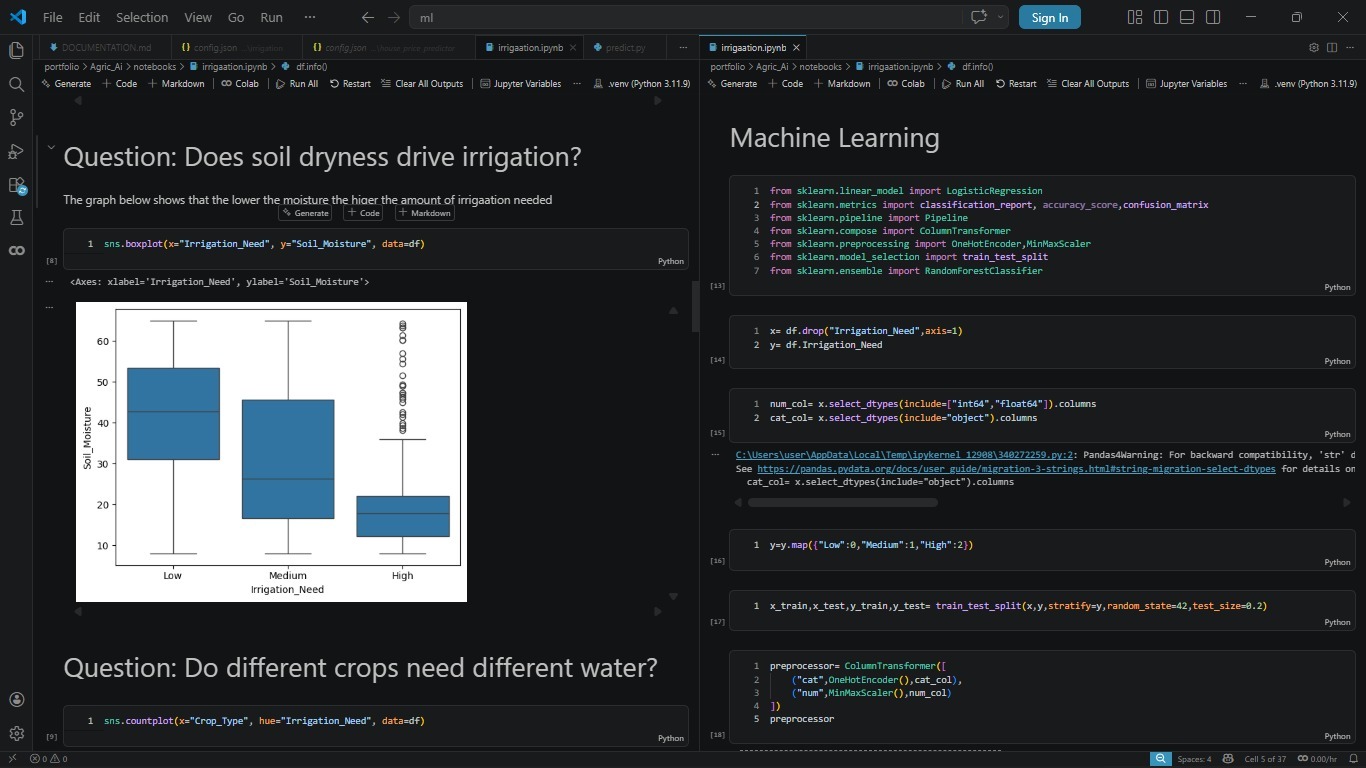
Task: Open the title bar more menus ellipsis
Action: (x=309, y=17)
